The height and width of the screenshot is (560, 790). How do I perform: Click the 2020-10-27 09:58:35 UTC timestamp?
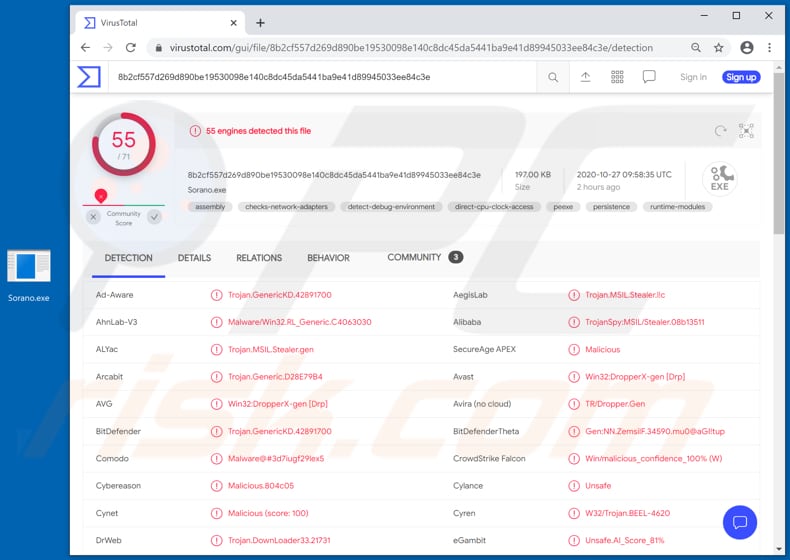(624, 174)
